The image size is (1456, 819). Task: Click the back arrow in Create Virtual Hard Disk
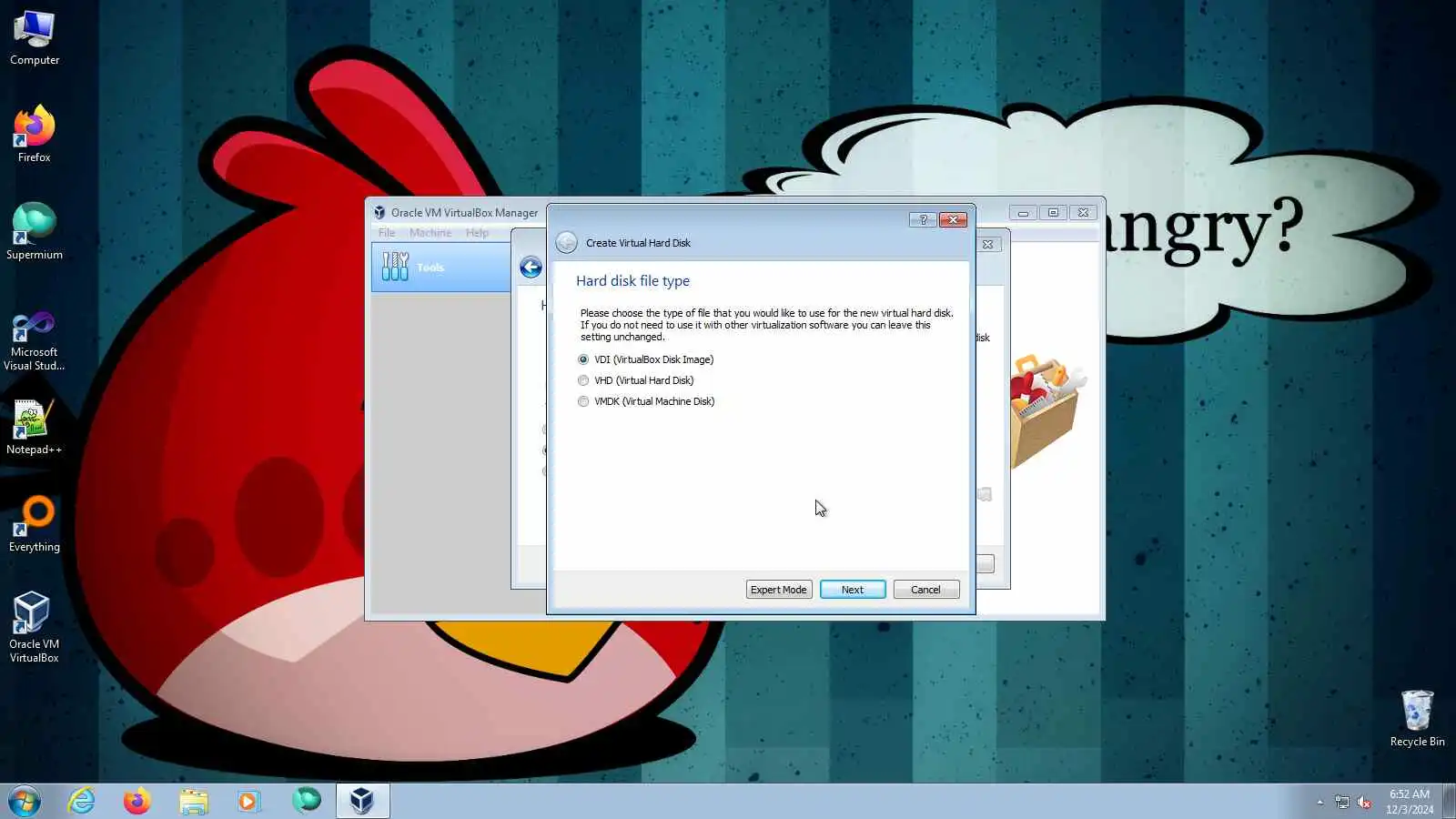pos(566,242)
